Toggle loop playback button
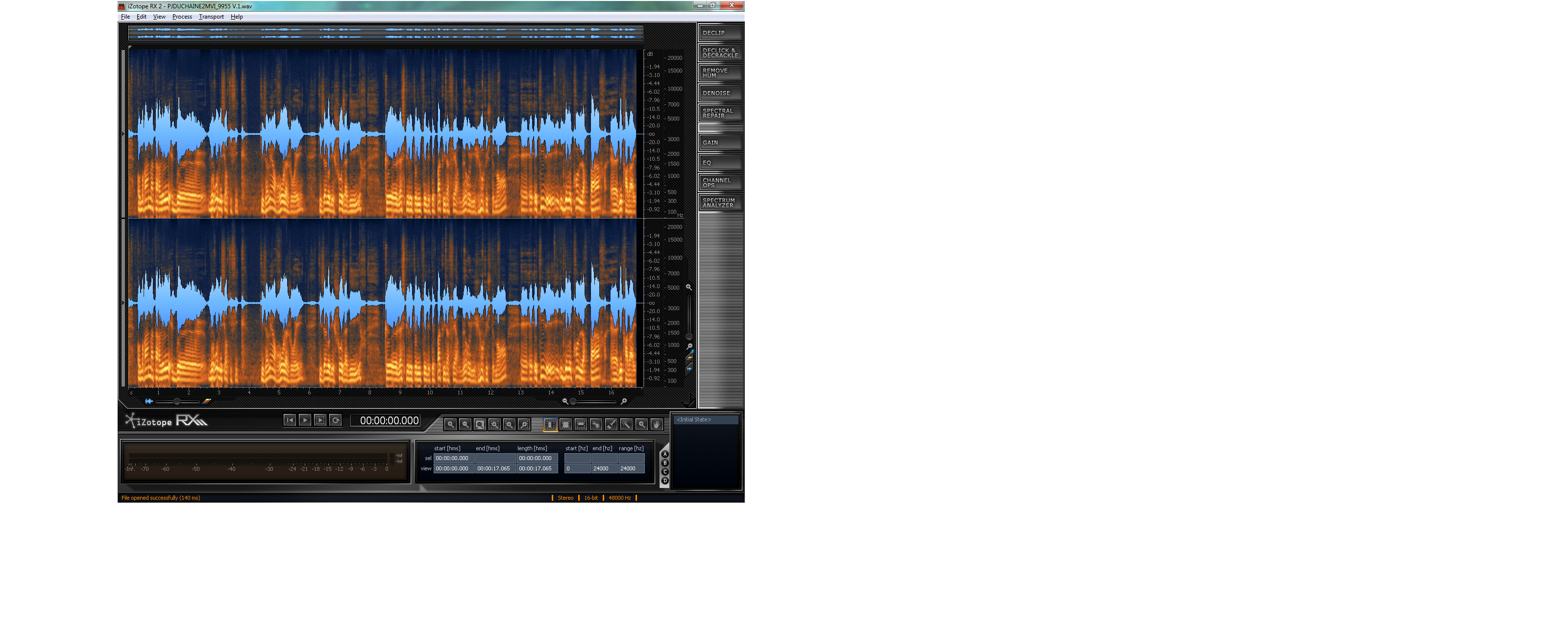1568x634 pixels. click(x=335, y=420)
